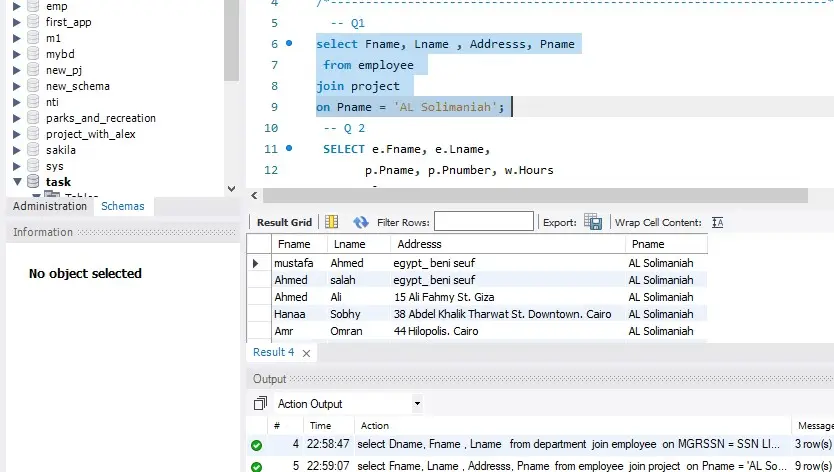The height and width of the screenshot is (472, 834).
Task: Click the line 11 statement marker dot
Action: [289, 148]
